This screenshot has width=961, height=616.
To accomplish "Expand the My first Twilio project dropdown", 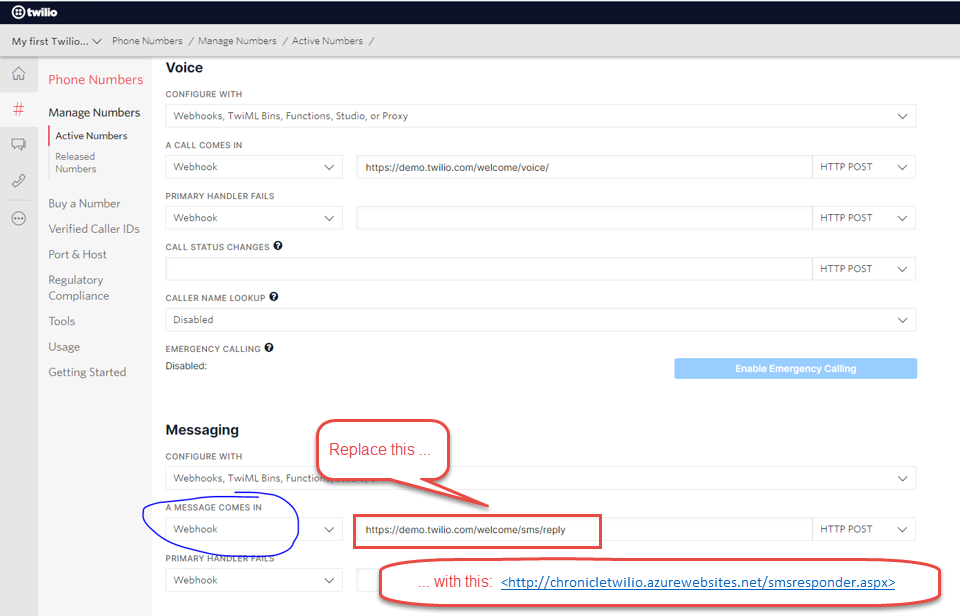I will point(56,41).
